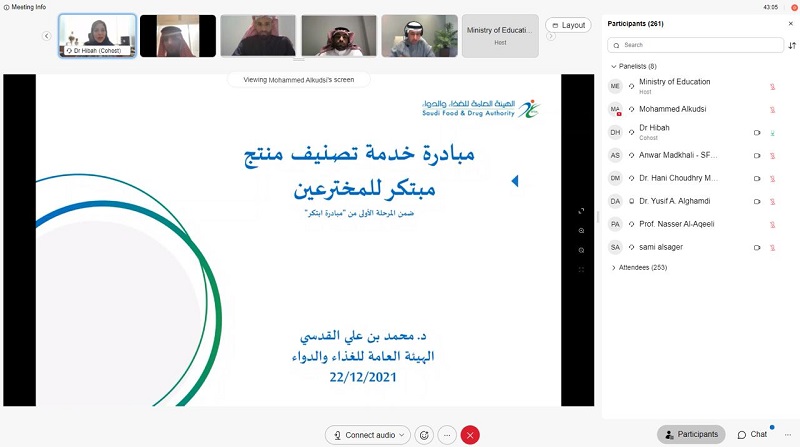Toggle the Participants panel

tap(691, 434)
